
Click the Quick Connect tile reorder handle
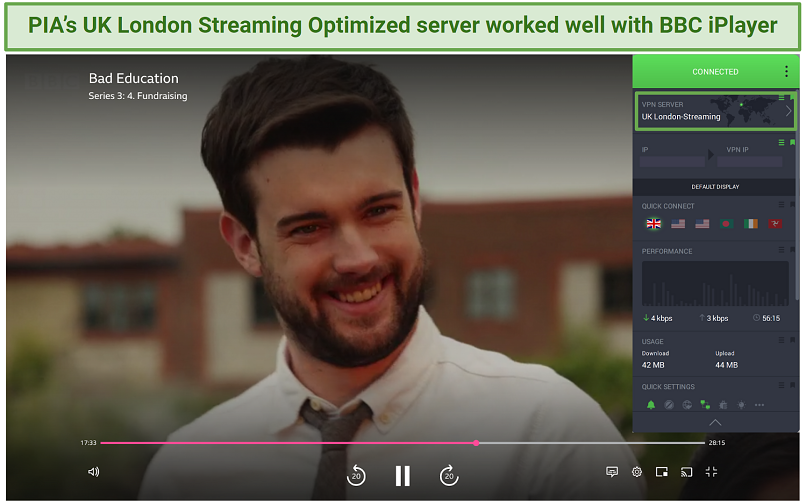pos(781,205)
